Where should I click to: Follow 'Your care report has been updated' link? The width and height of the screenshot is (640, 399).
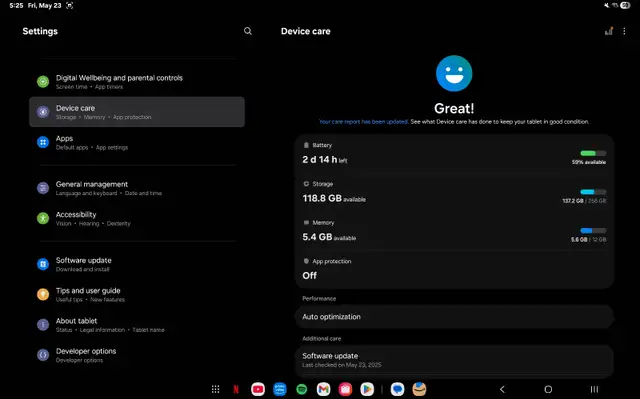pos(363,122)
